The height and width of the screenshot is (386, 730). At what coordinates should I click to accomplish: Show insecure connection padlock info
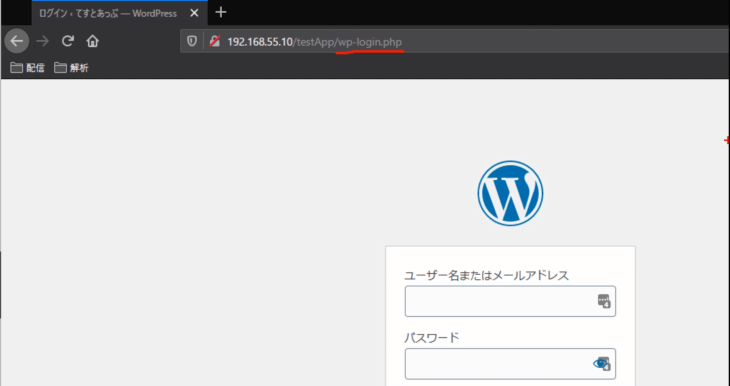coord(214,41)
